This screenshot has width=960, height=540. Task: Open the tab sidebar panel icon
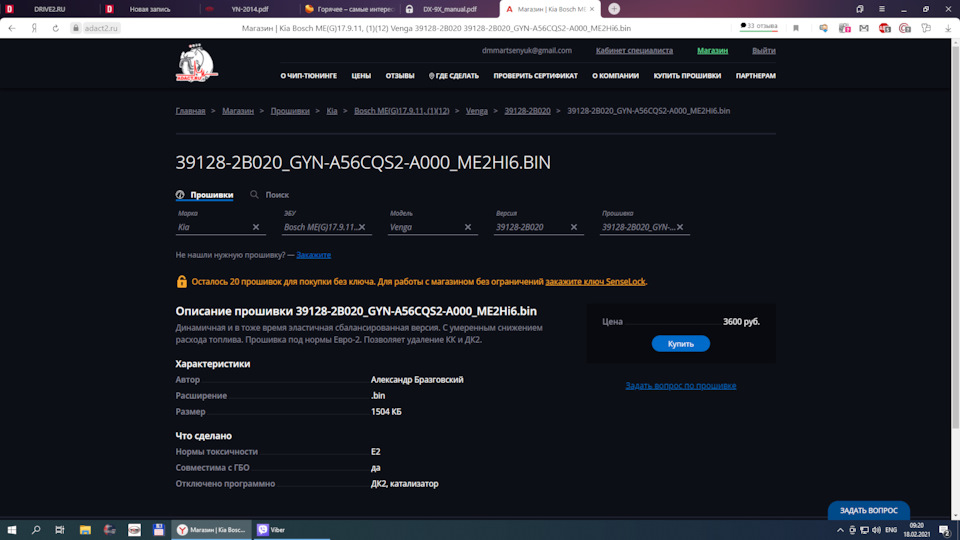860,9
